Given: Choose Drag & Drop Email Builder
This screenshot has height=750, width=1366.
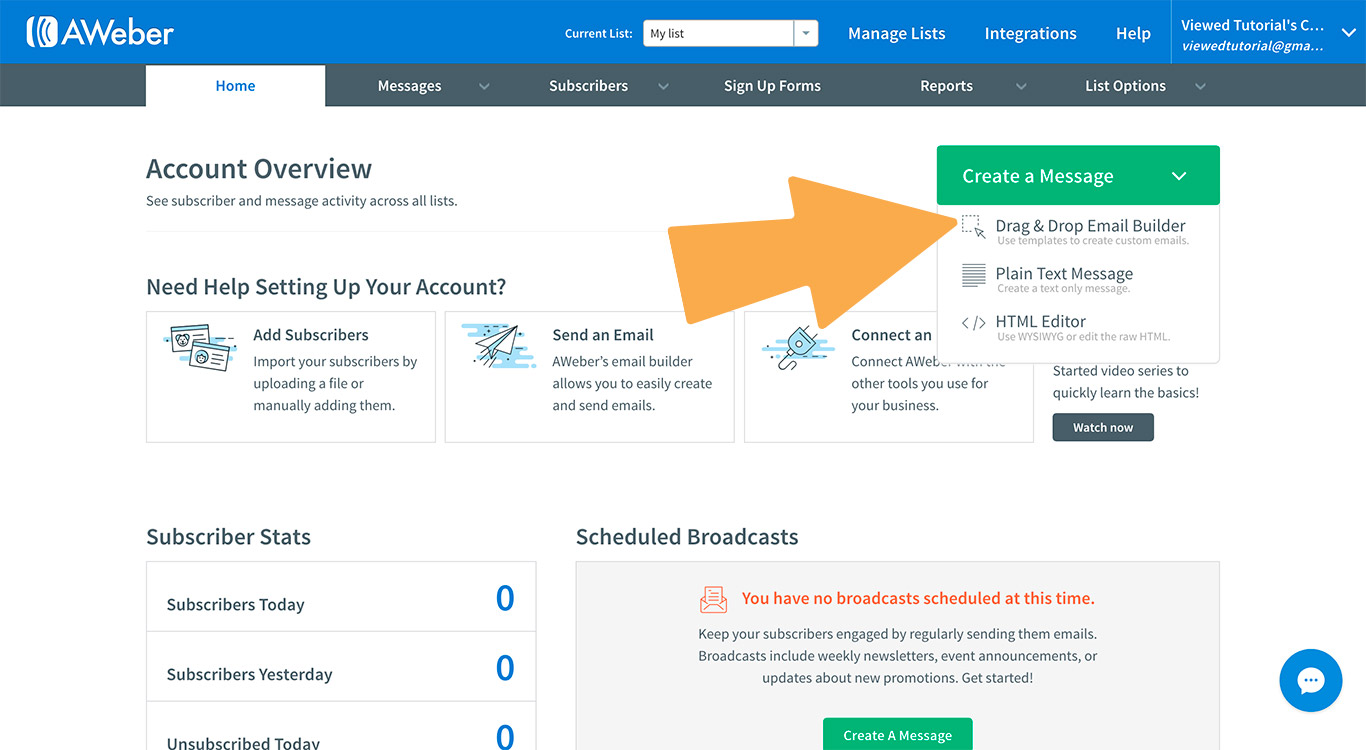Looking at the screenshot, I should pyautogui.click(x=1078, y=231).
